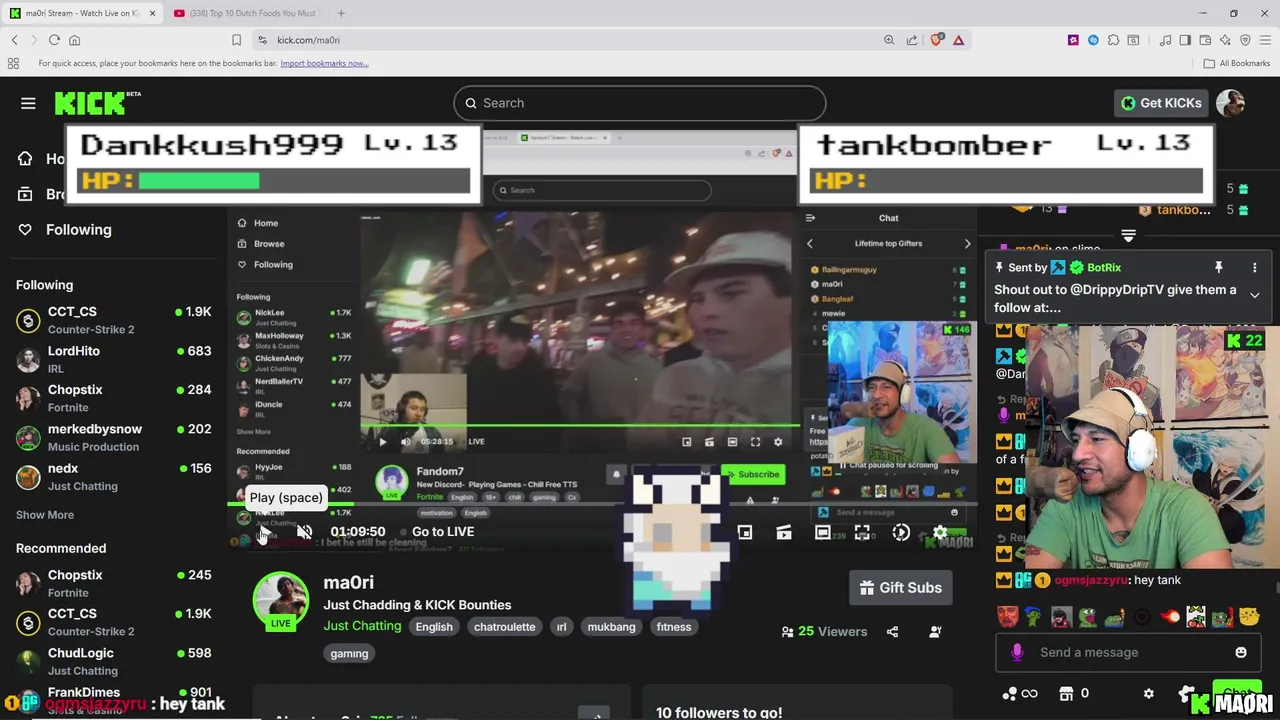Click Go to LIVE
The height and width of the screenshot is (720, 1280).
(x=436, y=532)
